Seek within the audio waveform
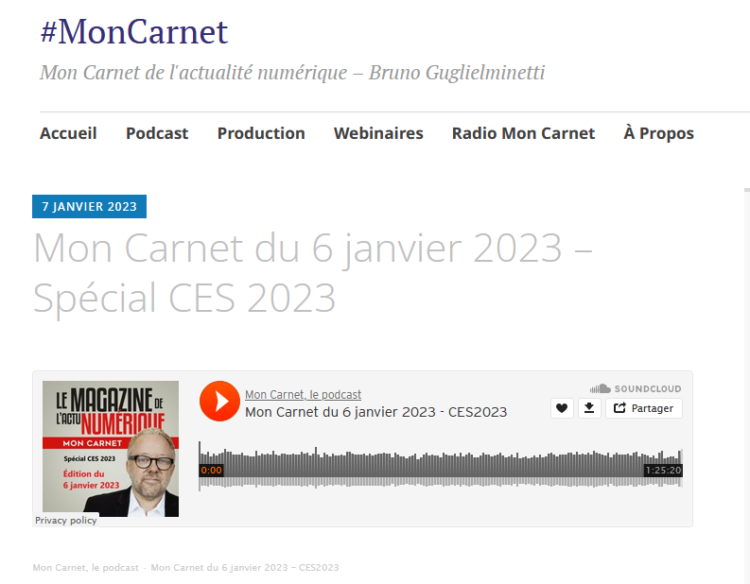Viewport: 750px width, 584px height. pyautogui.click(x=441, y=465)
